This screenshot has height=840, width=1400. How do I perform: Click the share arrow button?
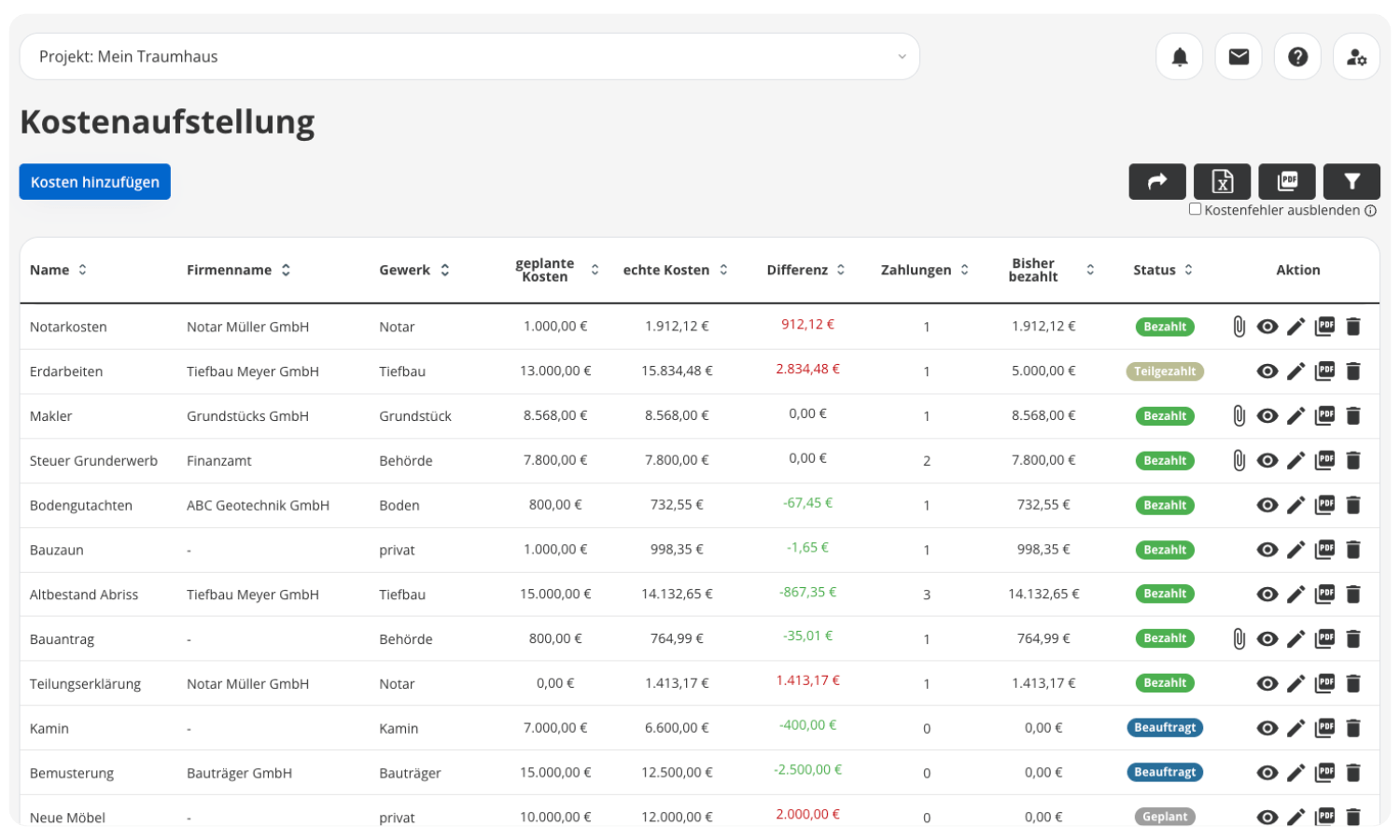(x=1157, y=182)
